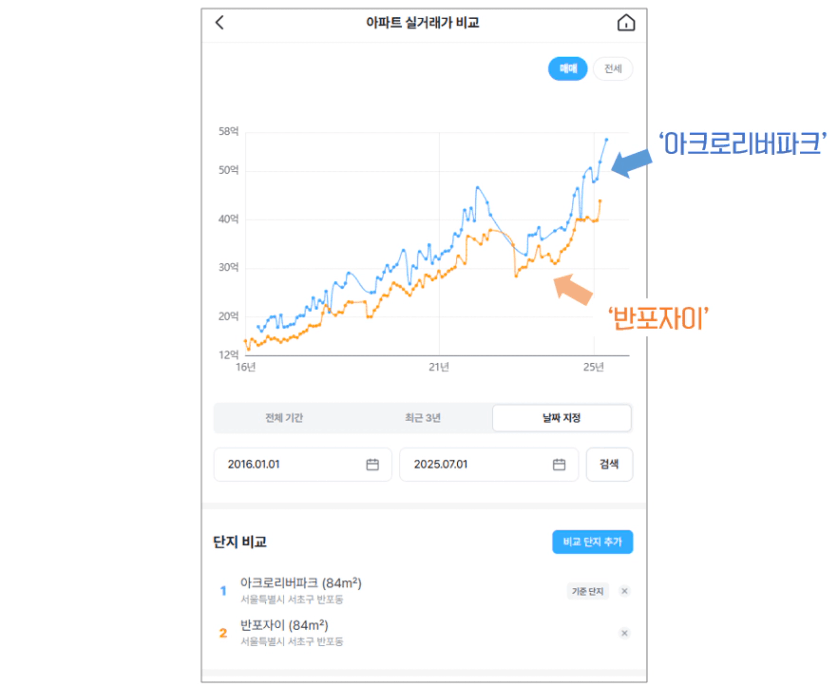Image resolution: width=838 pixels, height=686 pixels.
Task: Select the 날짜 지정 tab
Action: pos(561,418)
